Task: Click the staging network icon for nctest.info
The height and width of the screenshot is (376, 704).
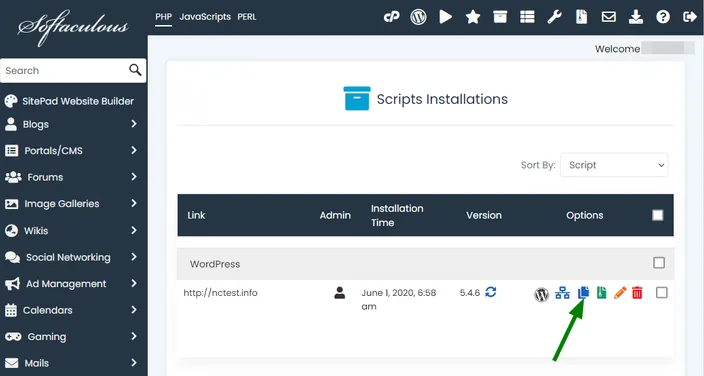Action: click(562, 293)
